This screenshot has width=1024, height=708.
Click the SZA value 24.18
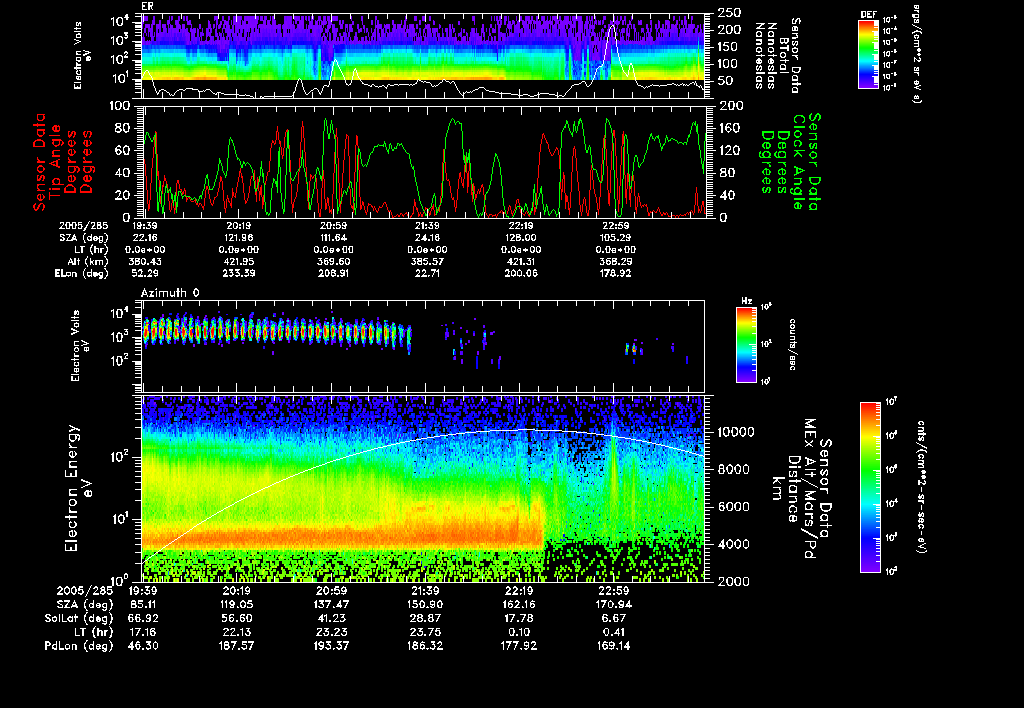[x=427, y=238]
